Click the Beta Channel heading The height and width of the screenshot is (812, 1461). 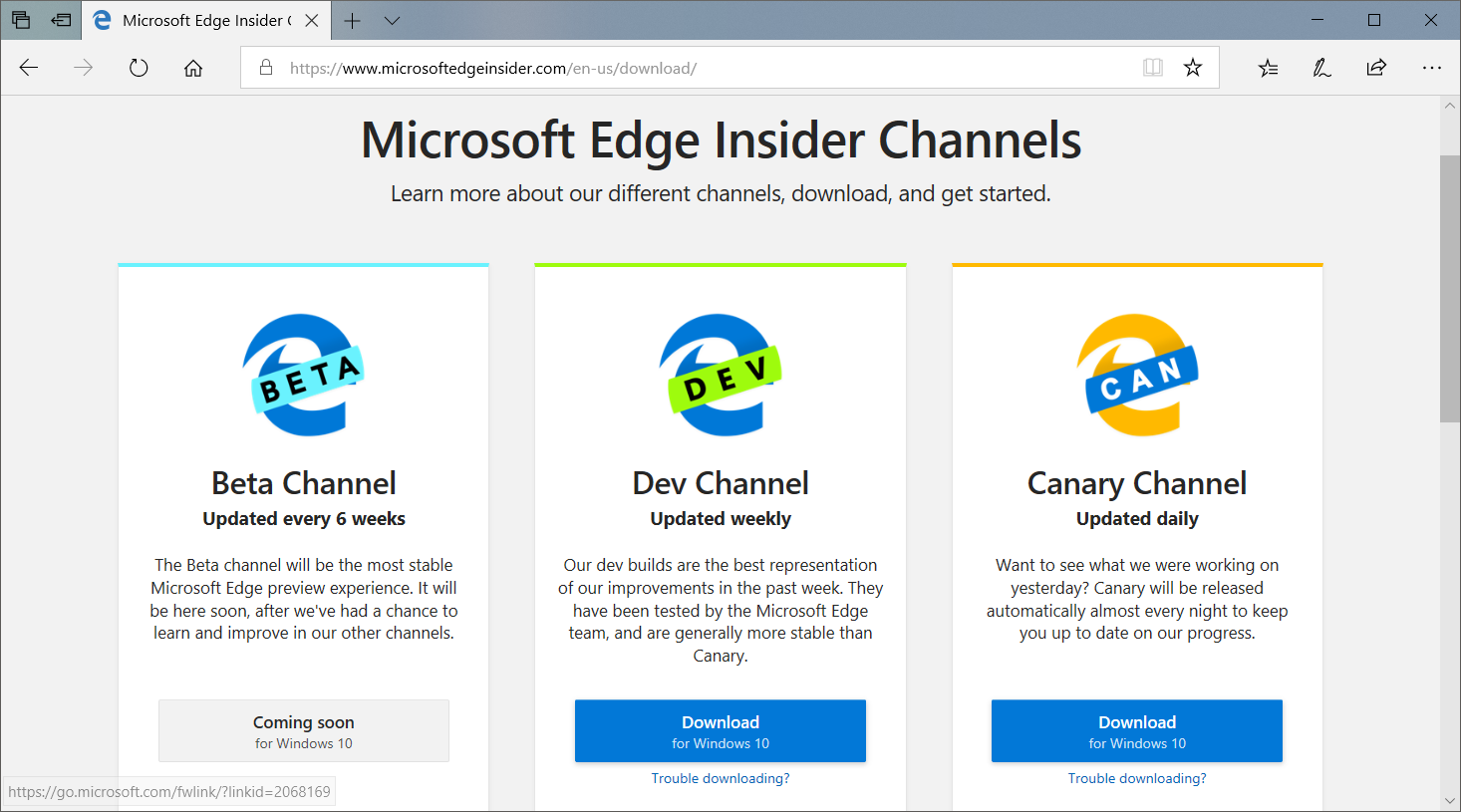click(x=304, y=483)
